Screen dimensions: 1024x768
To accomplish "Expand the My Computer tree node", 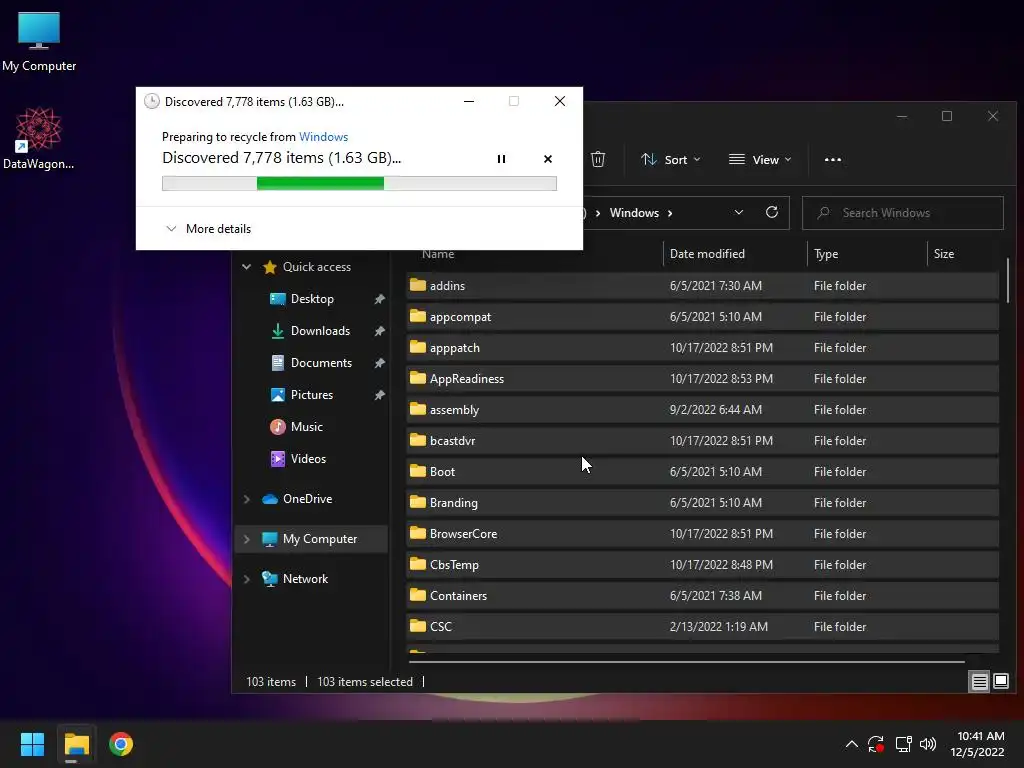I will coord(247,539).
